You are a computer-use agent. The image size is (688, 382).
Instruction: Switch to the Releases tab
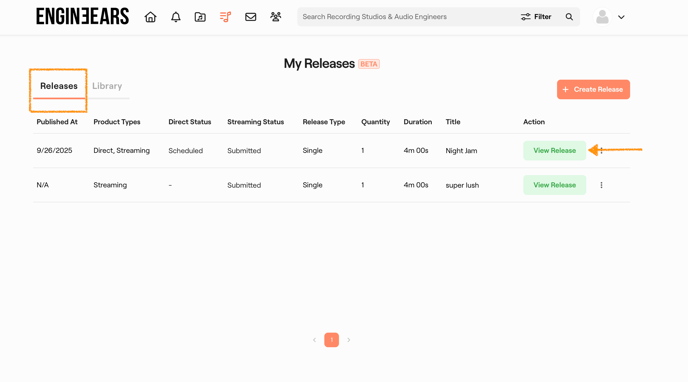[59, 86]
